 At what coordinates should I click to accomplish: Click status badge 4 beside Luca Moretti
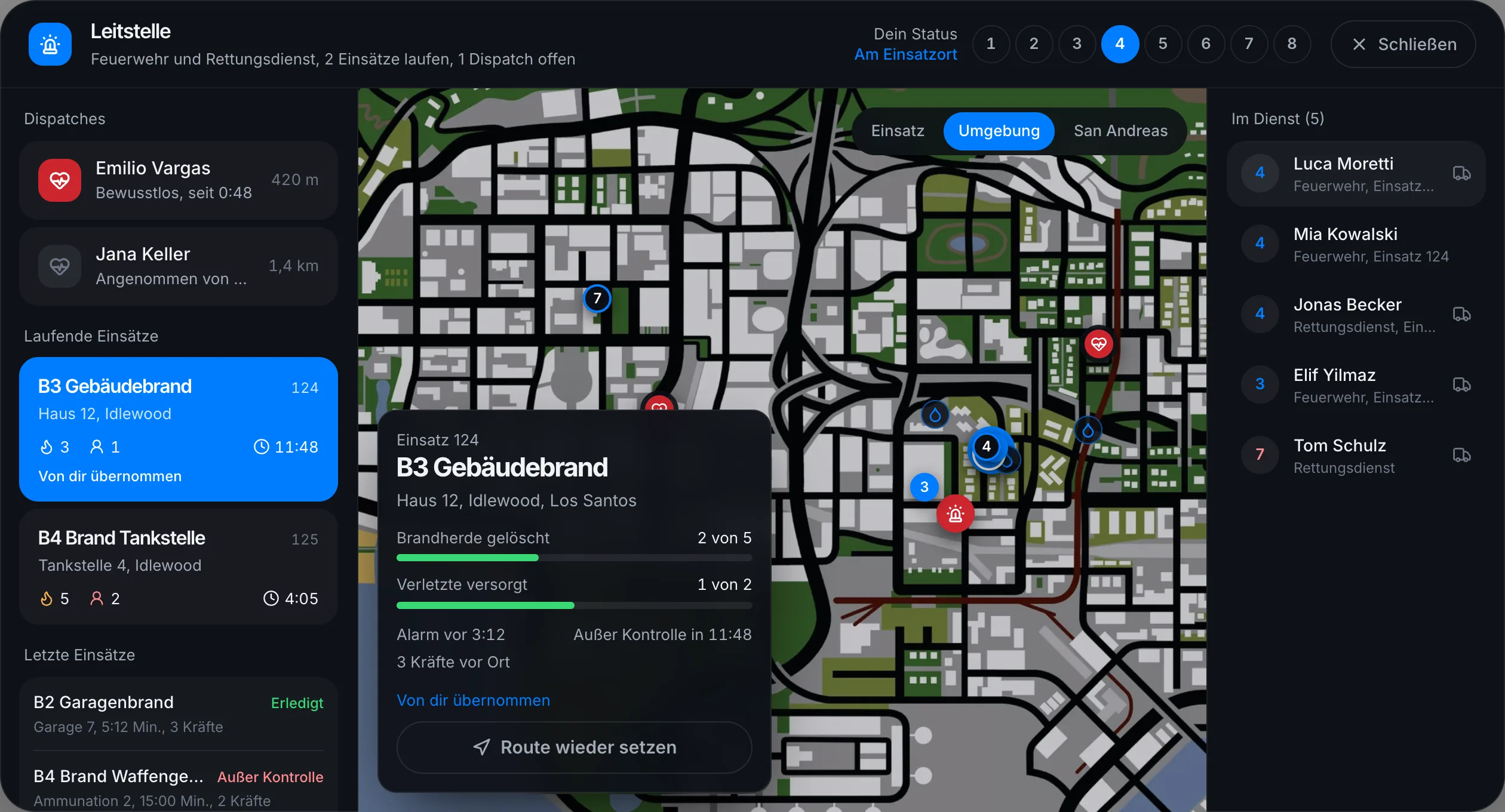click(1260, 173)
